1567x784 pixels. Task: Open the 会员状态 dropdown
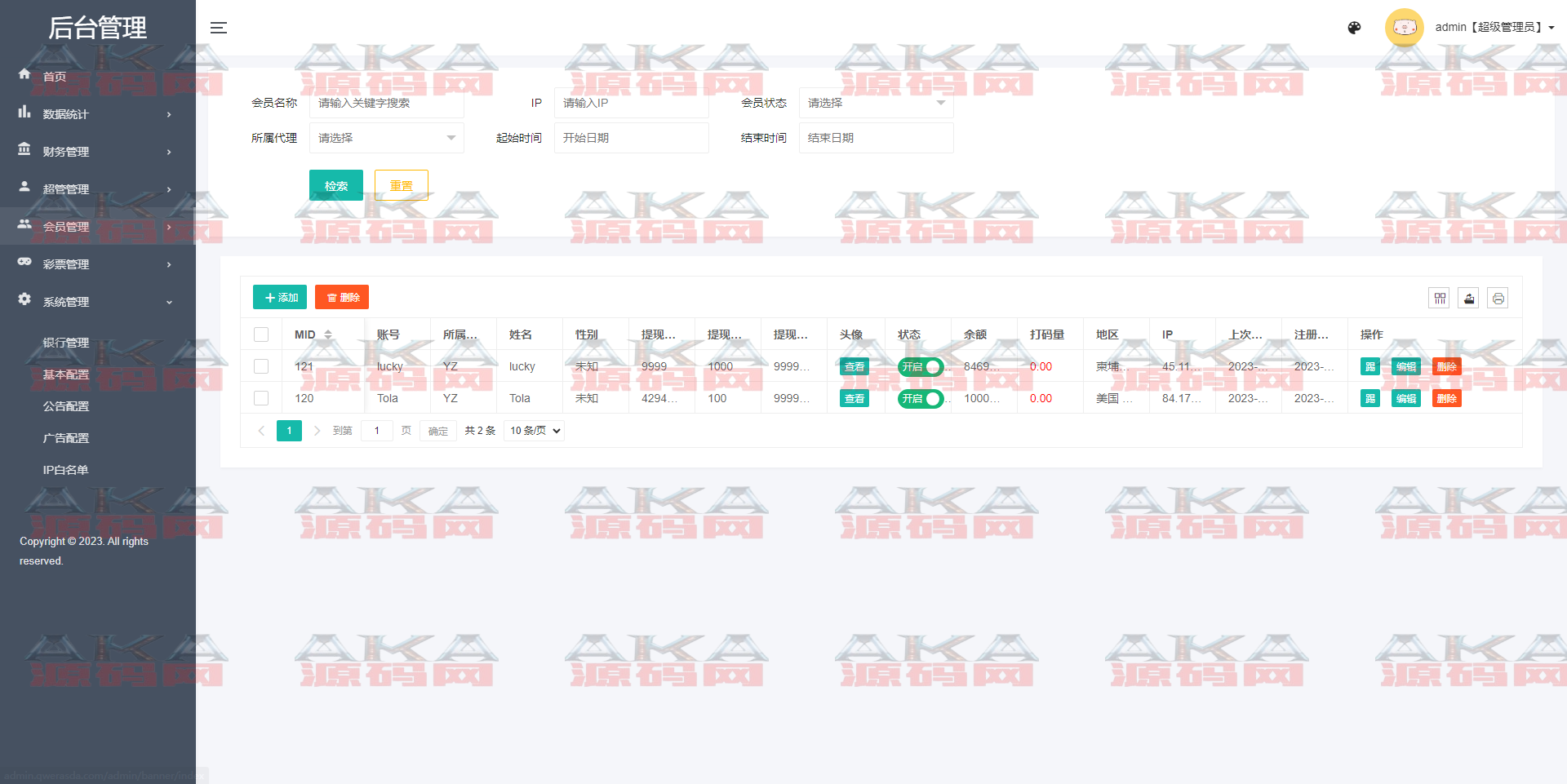click(x=875, y=103)
